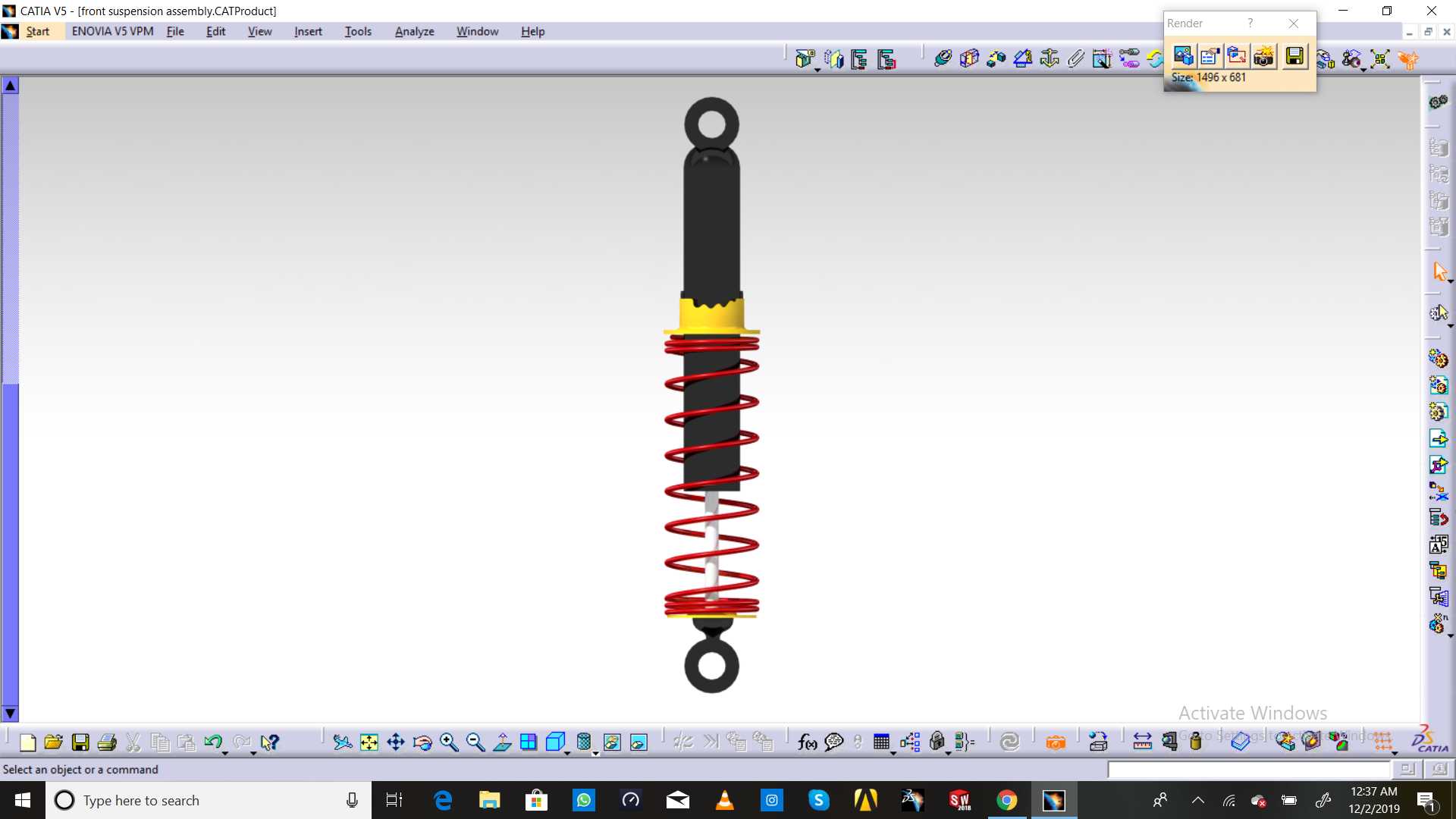
Task: Click the Zoom In magnifier
Action: point(449,742)
